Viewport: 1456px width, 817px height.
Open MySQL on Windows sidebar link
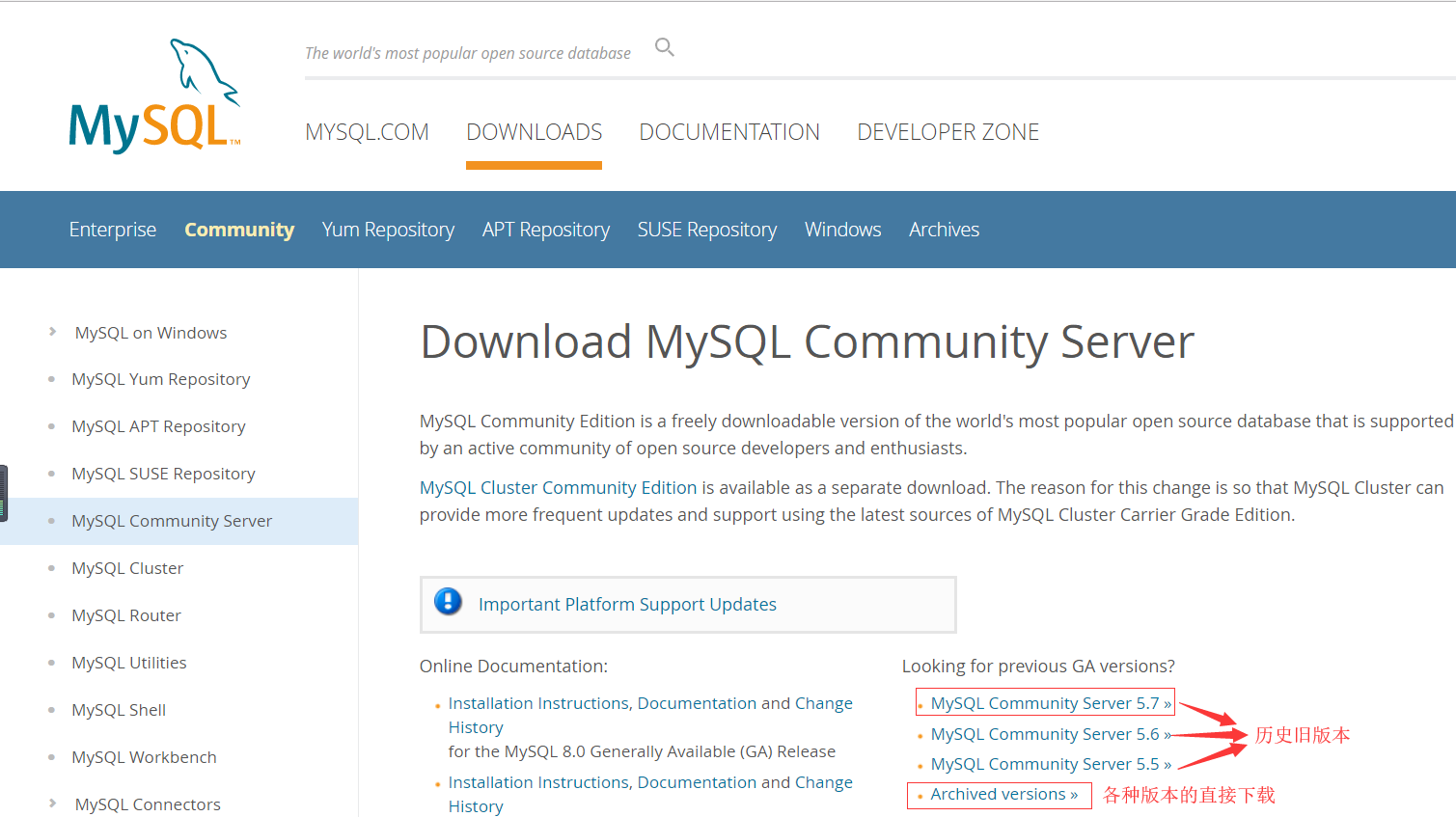point(151,333)
